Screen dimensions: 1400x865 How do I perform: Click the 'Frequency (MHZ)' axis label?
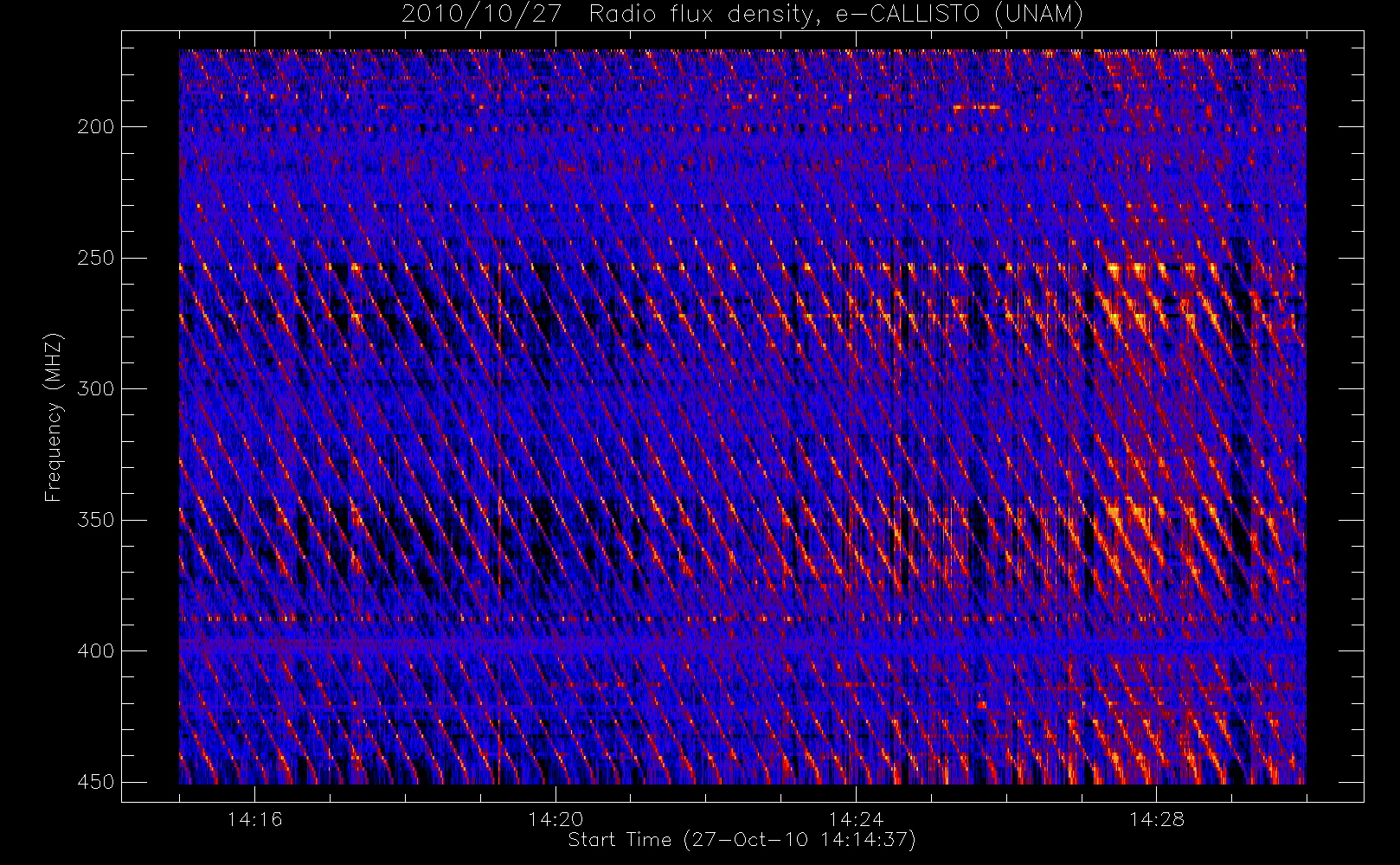pos(54,416)
